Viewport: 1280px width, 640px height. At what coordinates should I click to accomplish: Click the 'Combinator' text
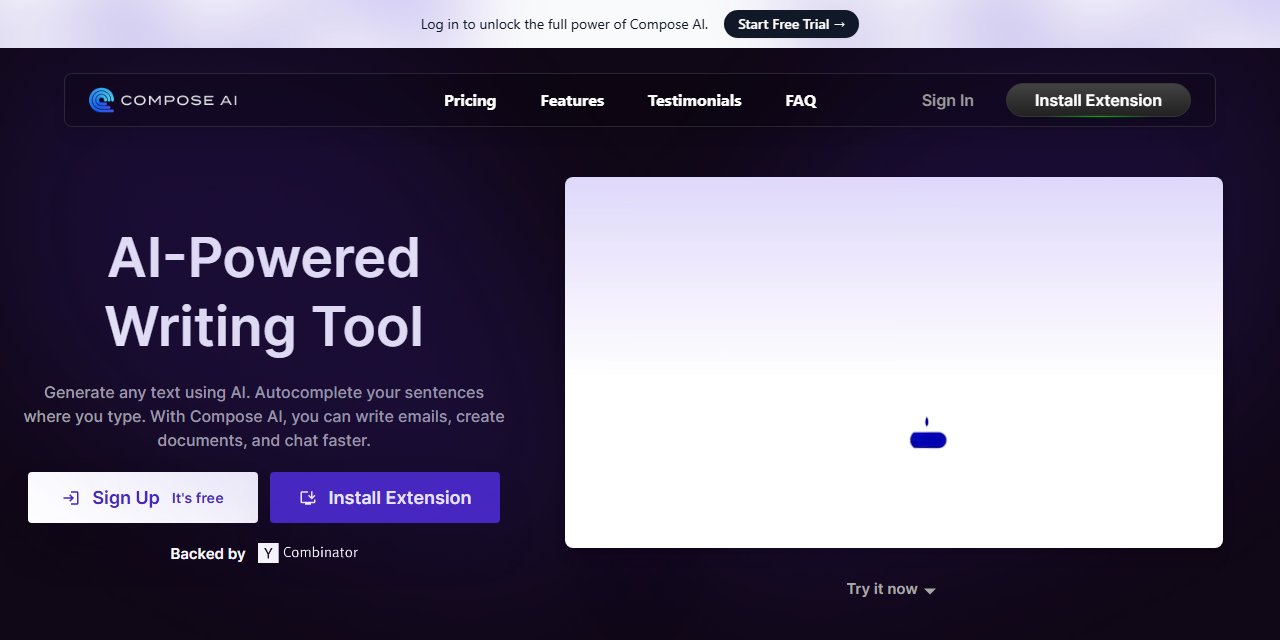[x=320, y=552]
